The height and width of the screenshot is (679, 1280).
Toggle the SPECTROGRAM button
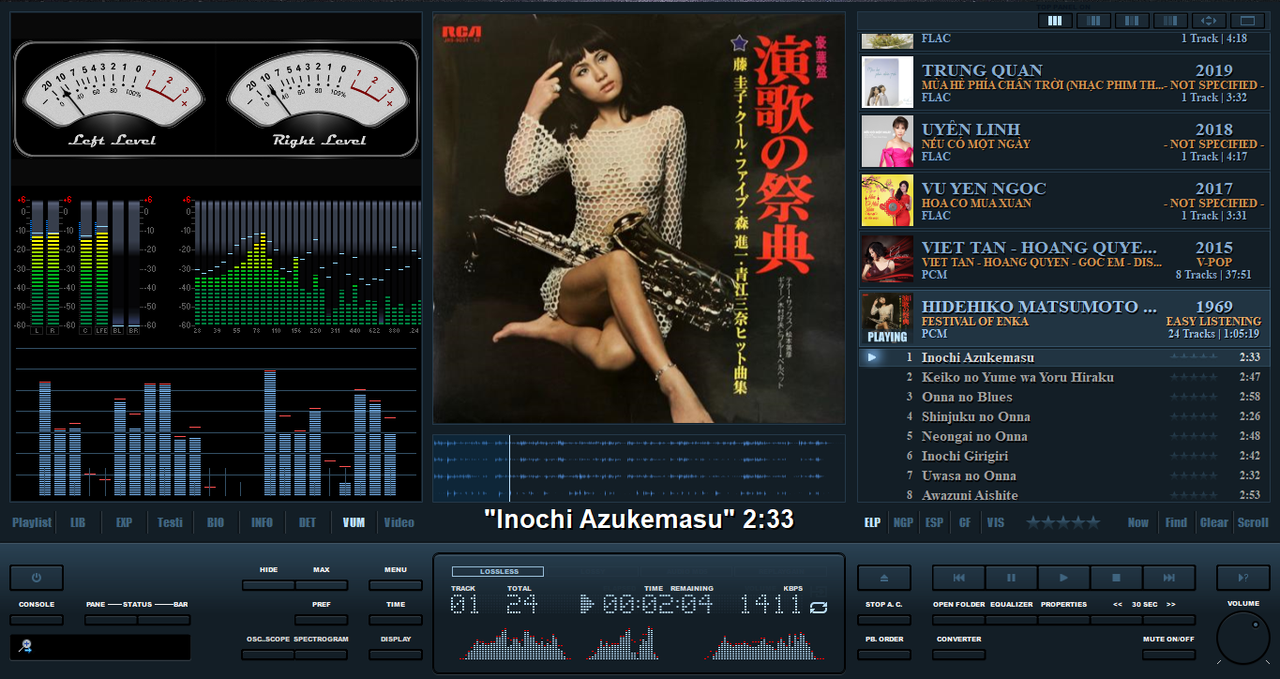(x=321, y=655)
